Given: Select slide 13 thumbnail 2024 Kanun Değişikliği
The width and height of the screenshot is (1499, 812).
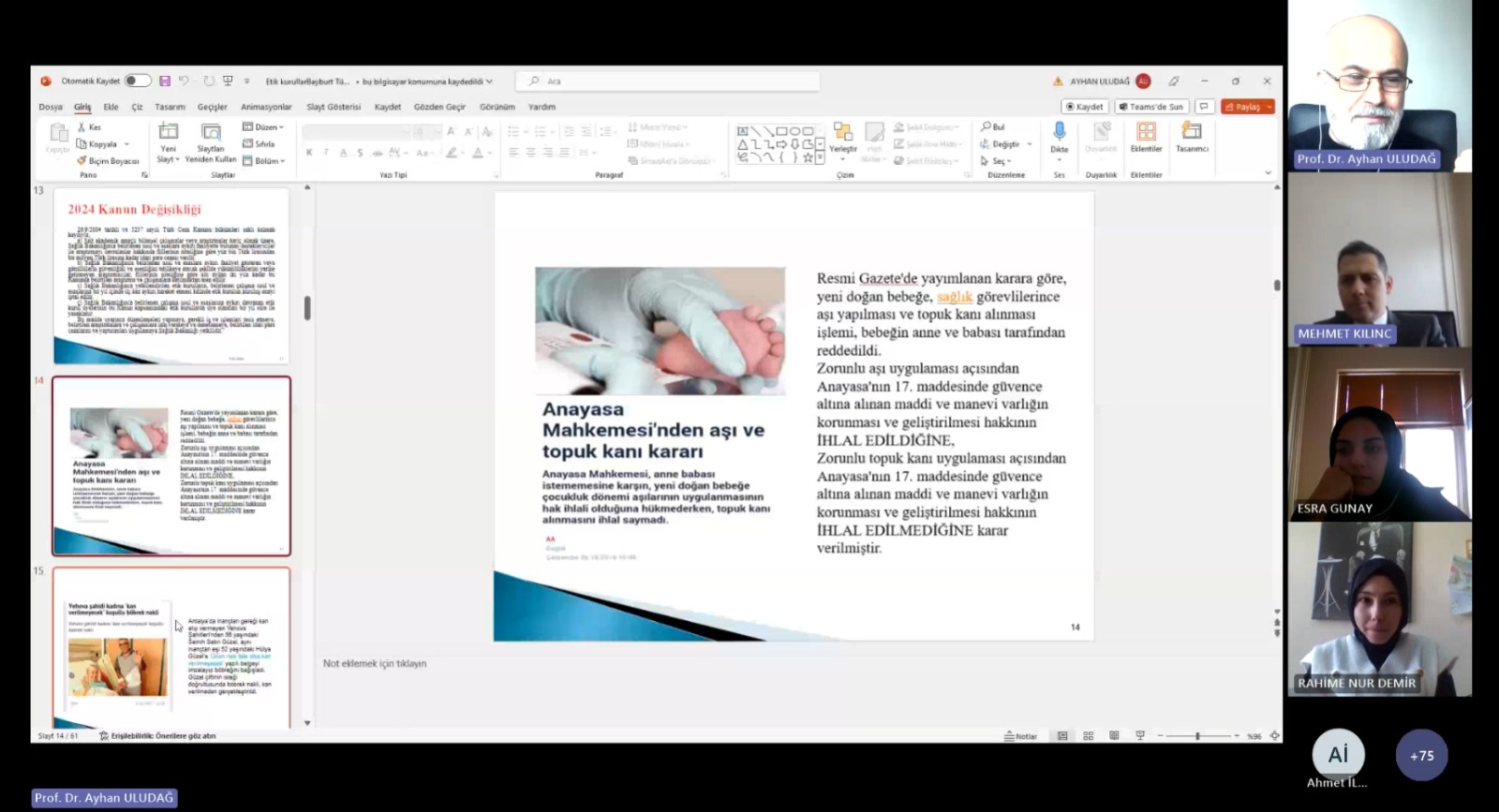Looking at the screenshot, I should click(x=171, y=276).
